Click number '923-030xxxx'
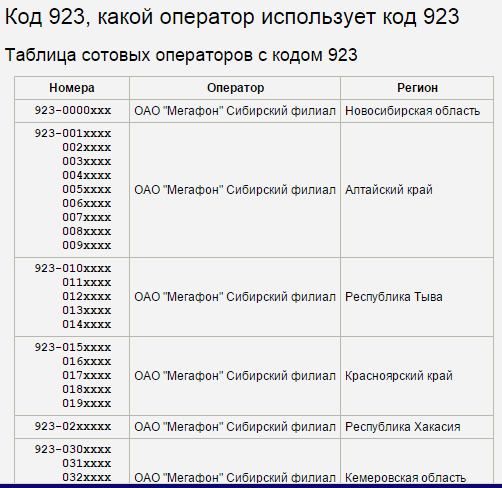502x488 pixels. (x=73, y=449)
